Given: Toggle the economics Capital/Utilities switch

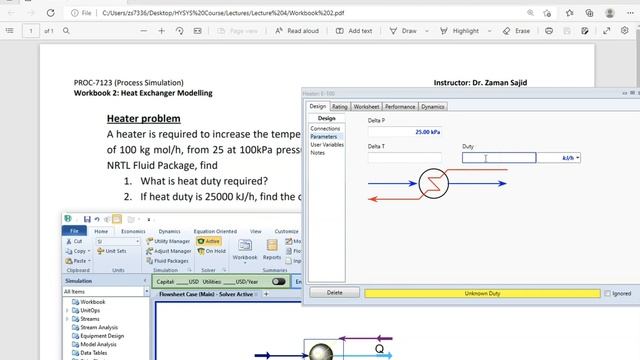Looking at the screenshot, I should click(278, 282).
